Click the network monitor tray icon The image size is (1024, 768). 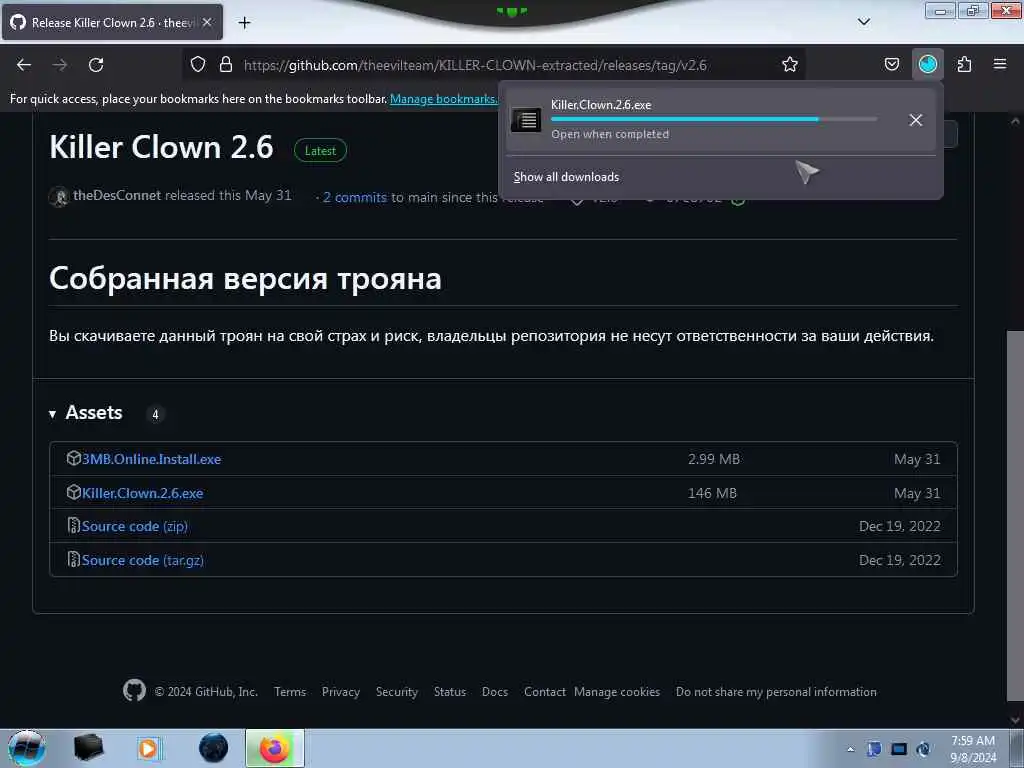coord(899,749)
